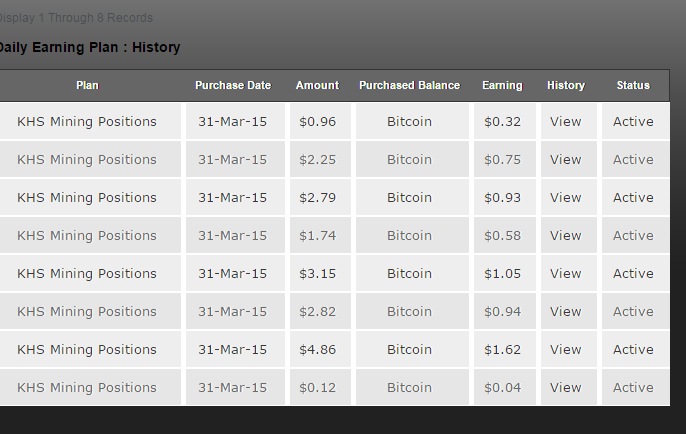Select the Status column header
The height and width of the screenshot is (434, 686).
pos(633,86)
